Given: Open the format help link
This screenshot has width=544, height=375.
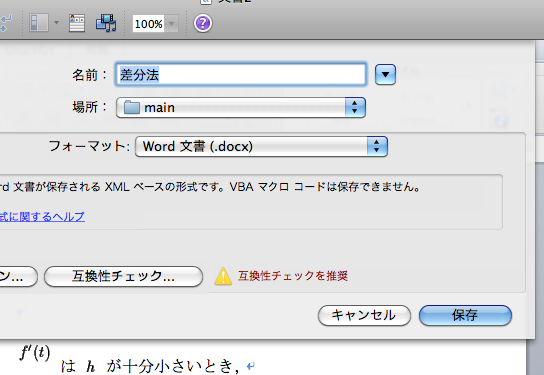Looking at the screenshot, I should [42, 217].
